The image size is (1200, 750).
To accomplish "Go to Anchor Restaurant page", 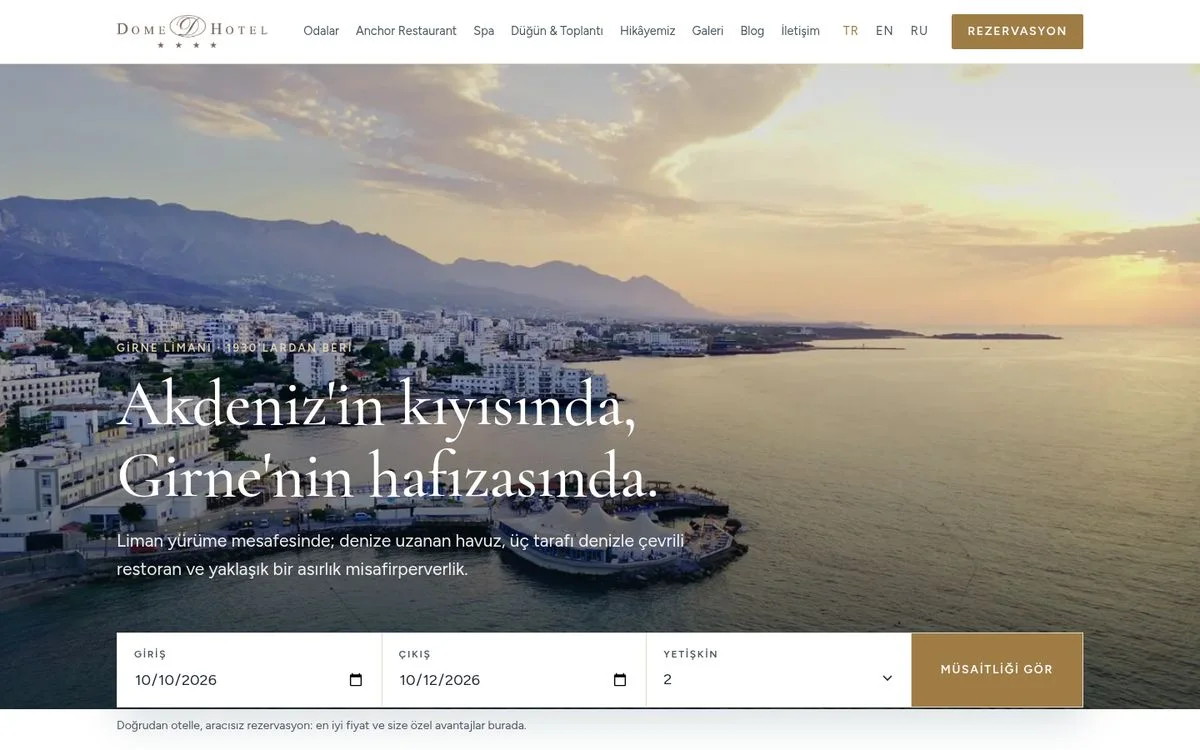I will tap(406, 31).
